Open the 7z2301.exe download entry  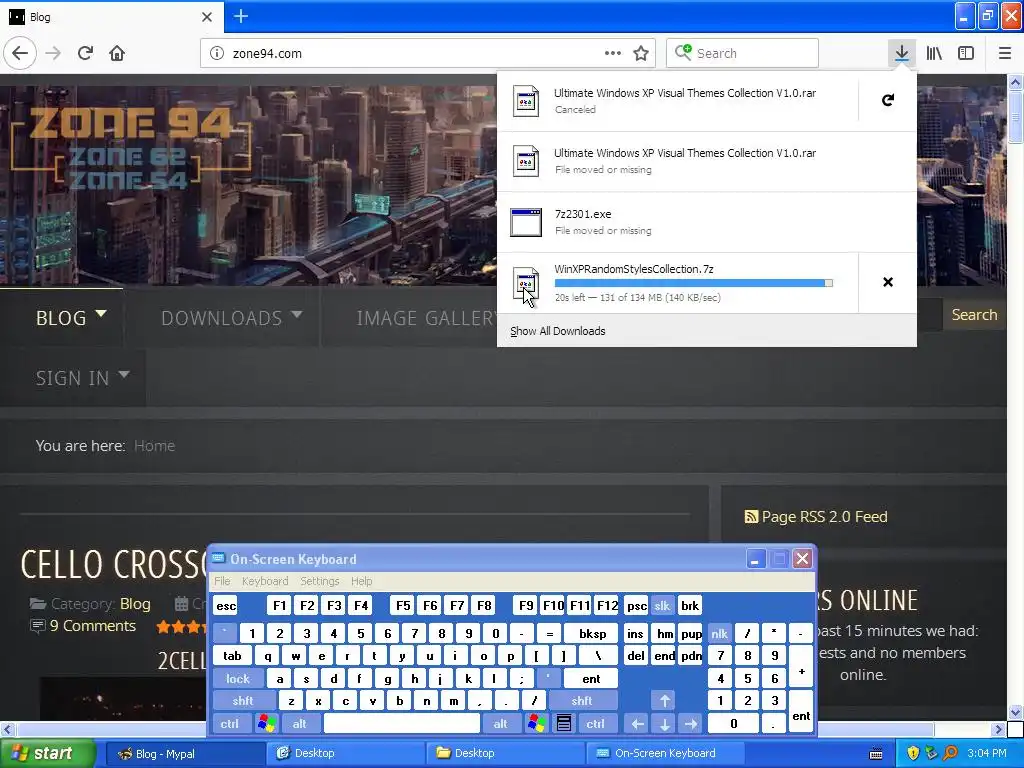707,222
